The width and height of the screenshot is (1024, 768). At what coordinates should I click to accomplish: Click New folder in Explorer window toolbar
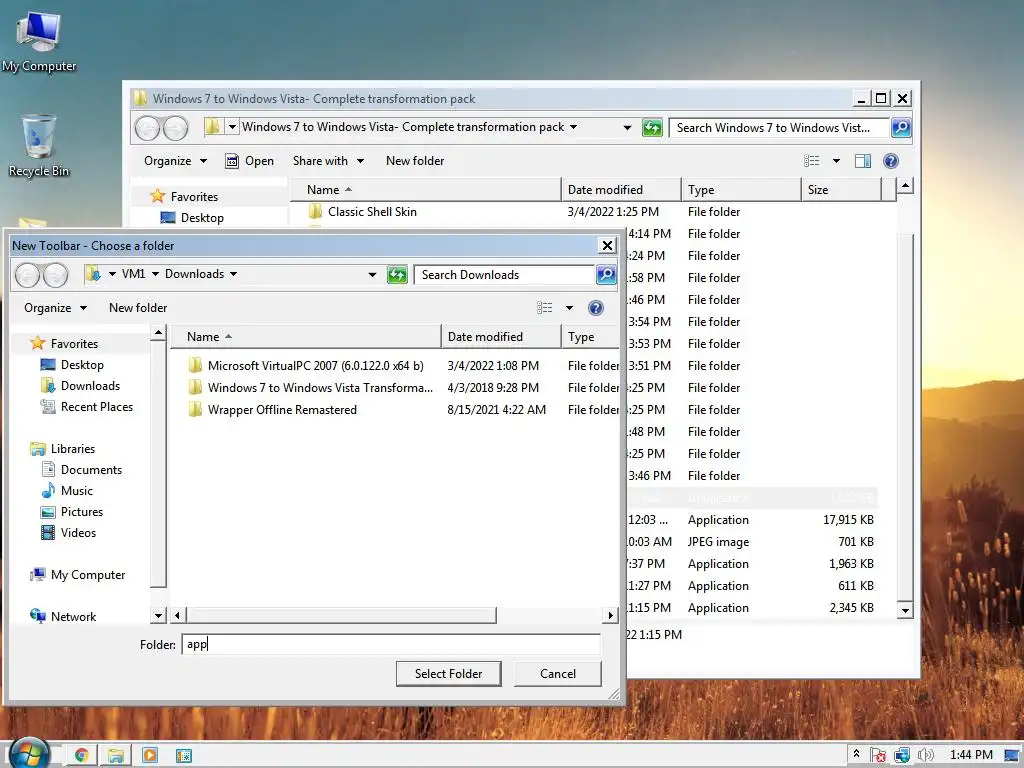coord(415,161)
